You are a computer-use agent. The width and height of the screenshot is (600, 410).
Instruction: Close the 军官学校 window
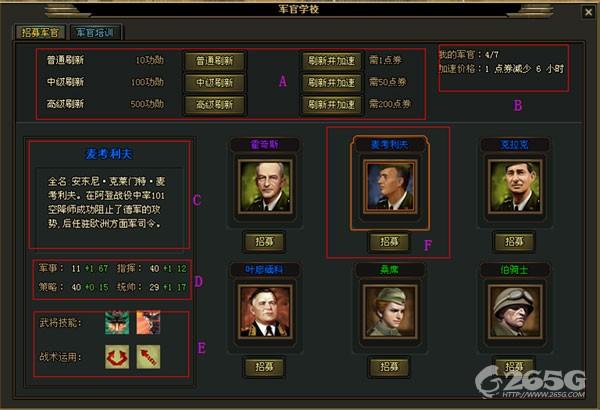tap(589, 12)
